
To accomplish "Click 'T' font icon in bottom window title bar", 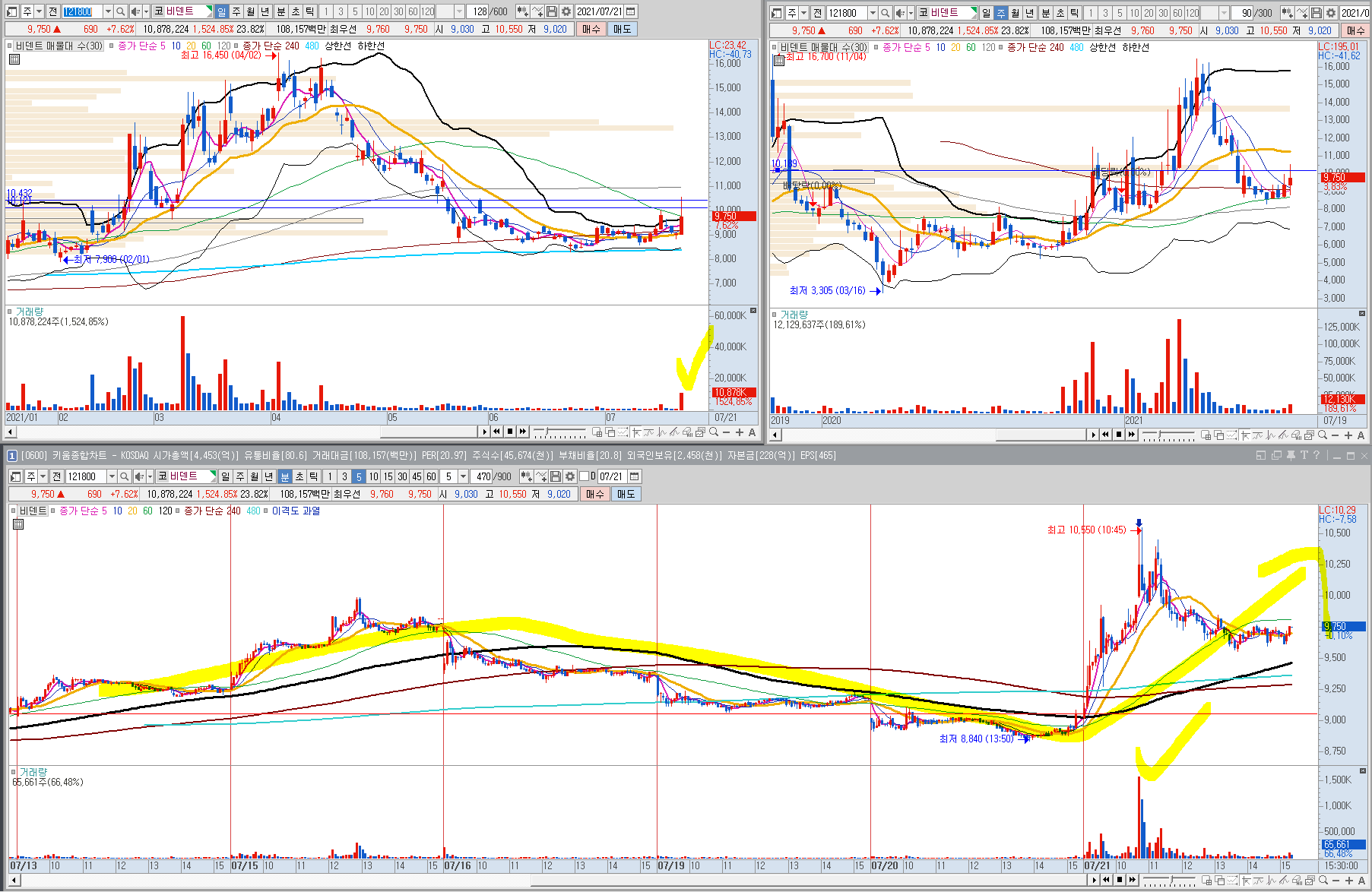I will click(x=1304, y=455).
